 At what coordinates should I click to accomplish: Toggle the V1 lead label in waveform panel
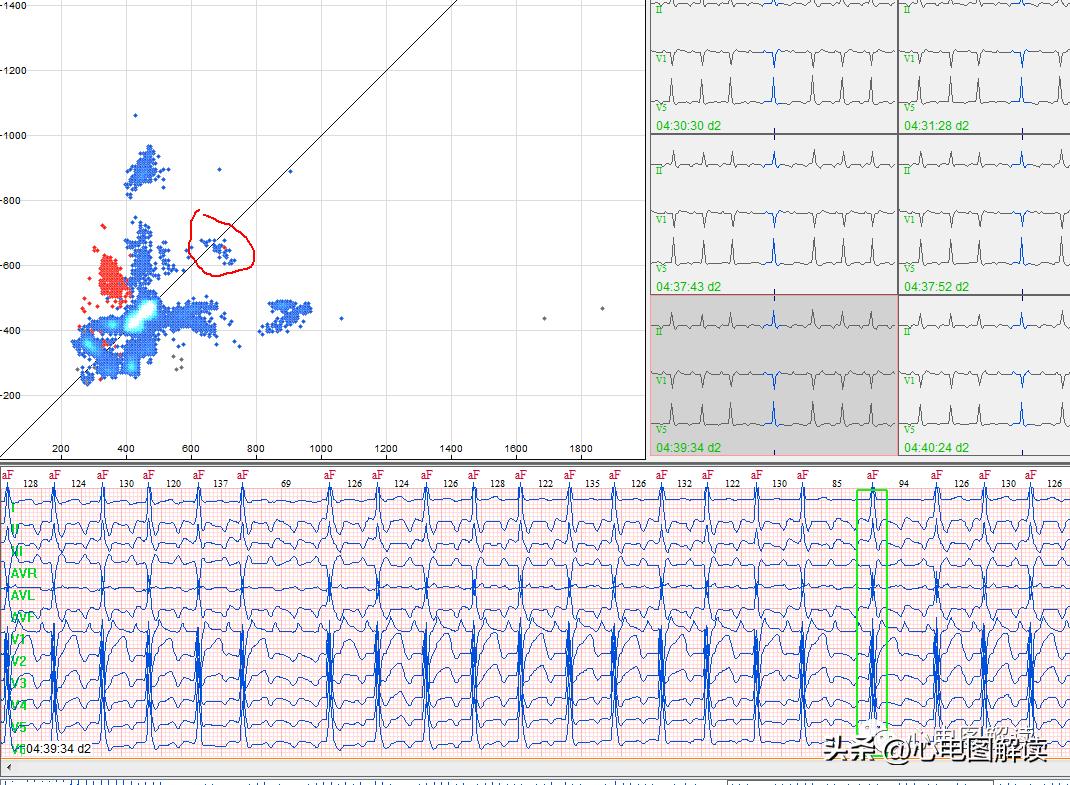tap(19, 640)
